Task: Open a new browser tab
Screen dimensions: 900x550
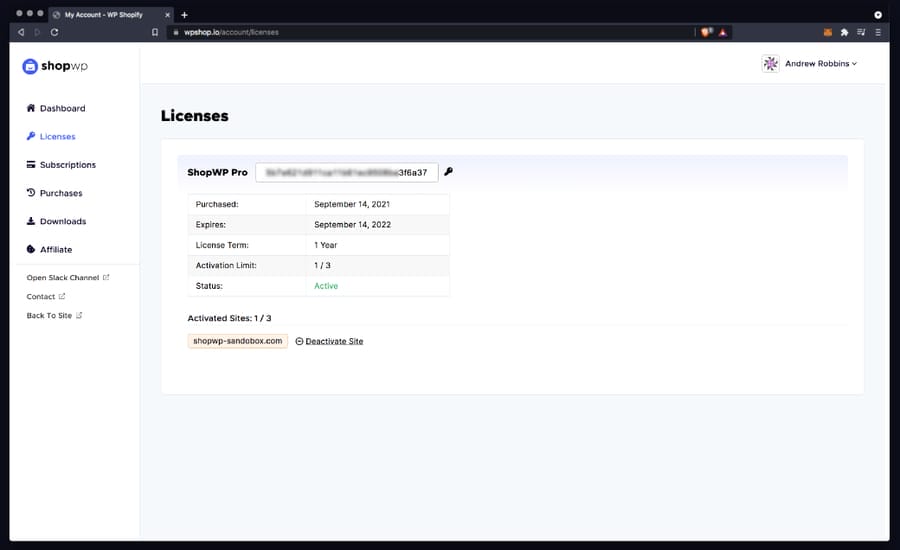Action: point(184,15)
